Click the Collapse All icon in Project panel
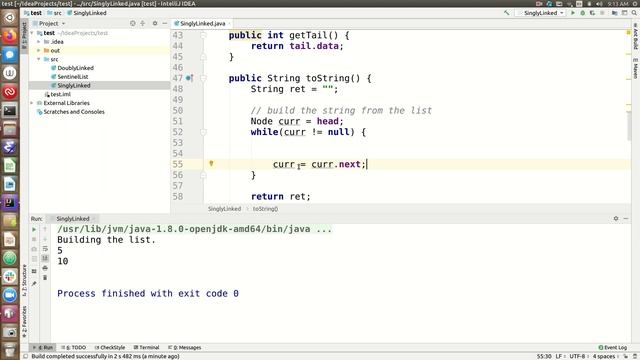This screenshot has height=360, width=640. [x=142, y=24]
